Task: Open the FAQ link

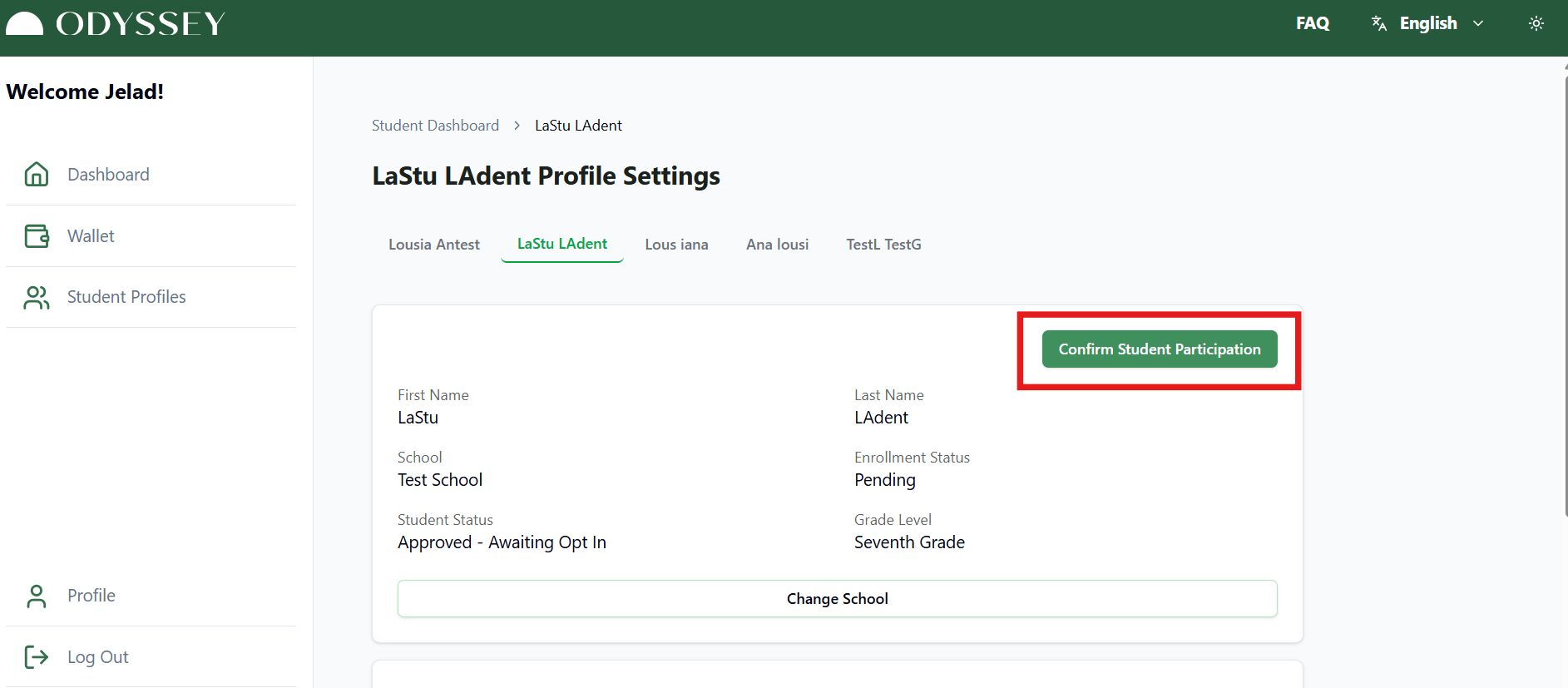Action: pyautogui.click(x=1312, y=23)
